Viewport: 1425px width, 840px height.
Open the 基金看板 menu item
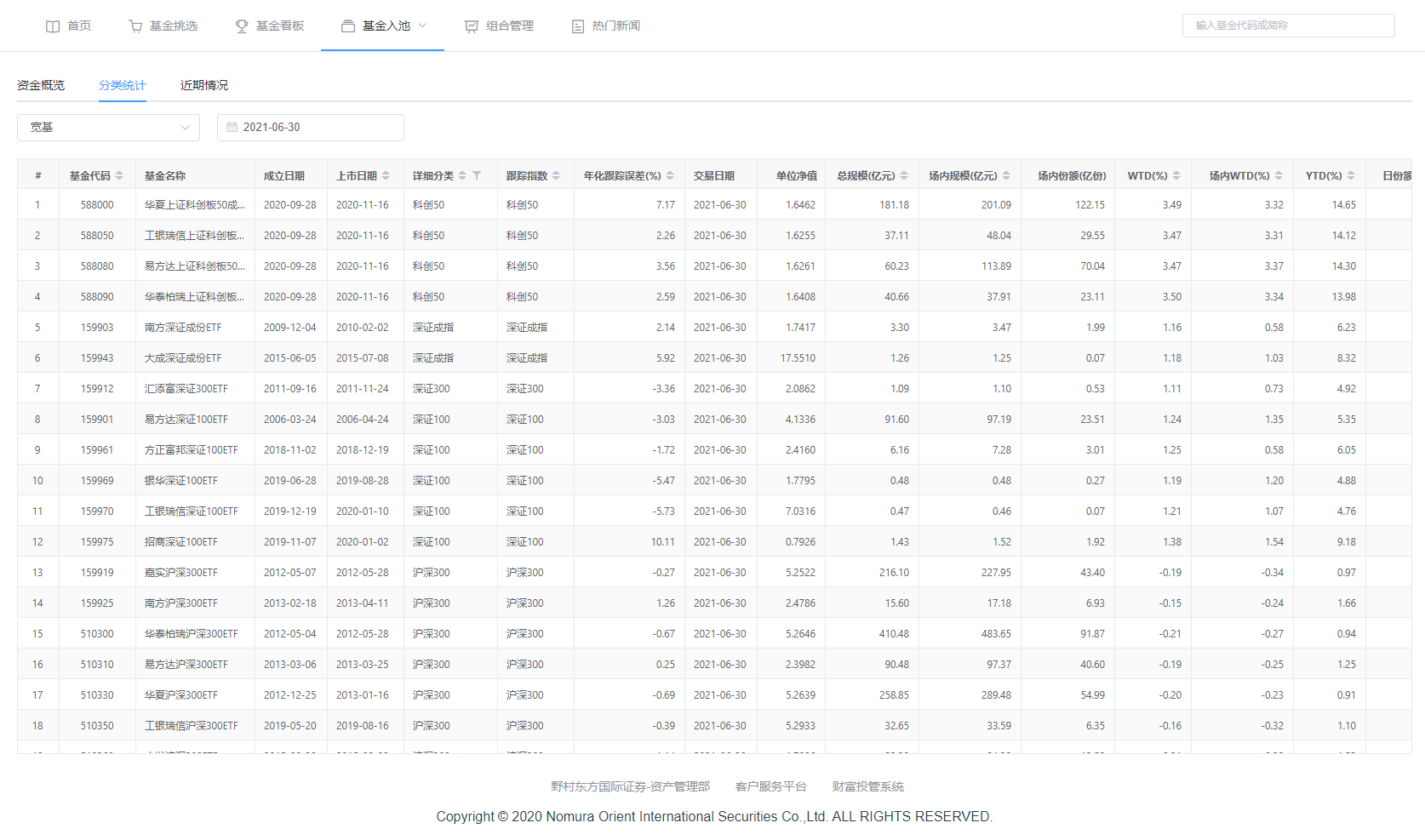coord(269,26)
